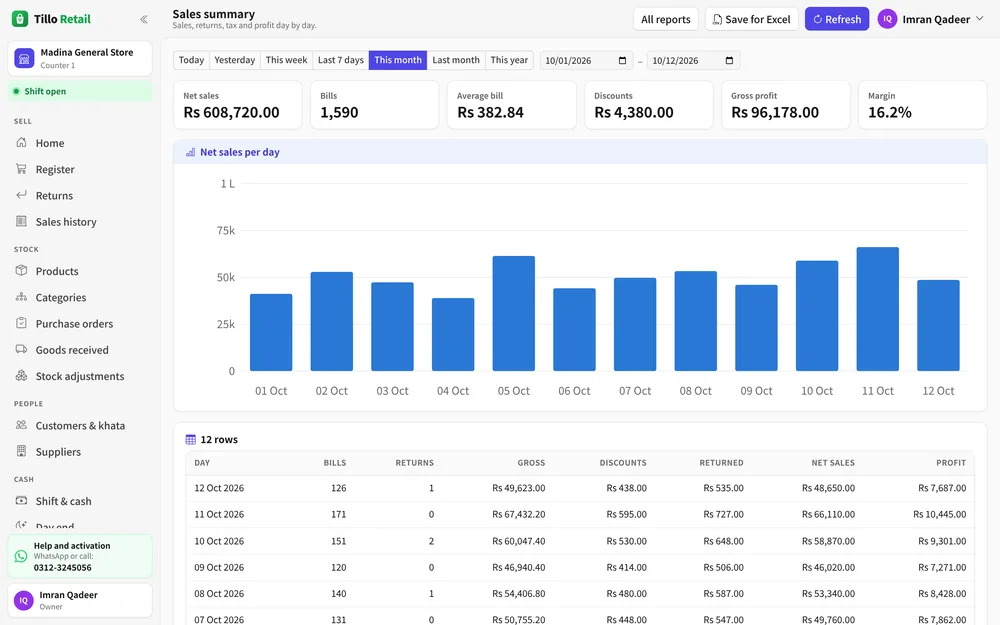Click the 12 Oct 2026 table row
Screen dimensions: 1000x625
580,488
